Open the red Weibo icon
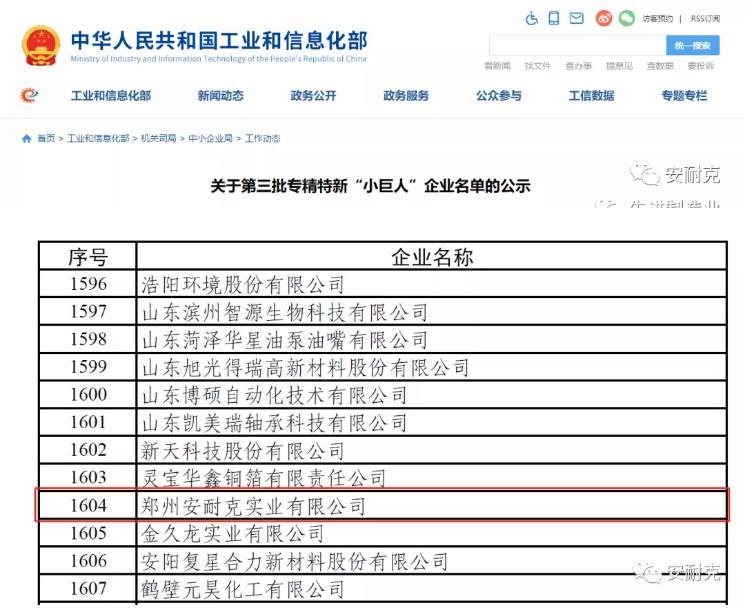The image size is (756, 608). pos(604,18)
